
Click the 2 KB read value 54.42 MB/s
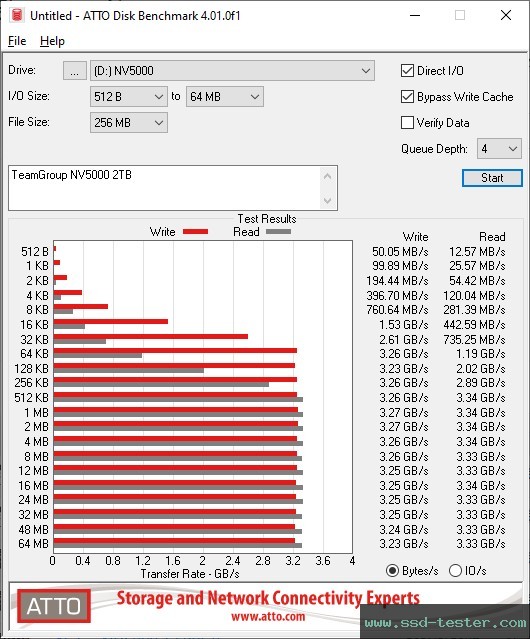[x=477, y=281]
